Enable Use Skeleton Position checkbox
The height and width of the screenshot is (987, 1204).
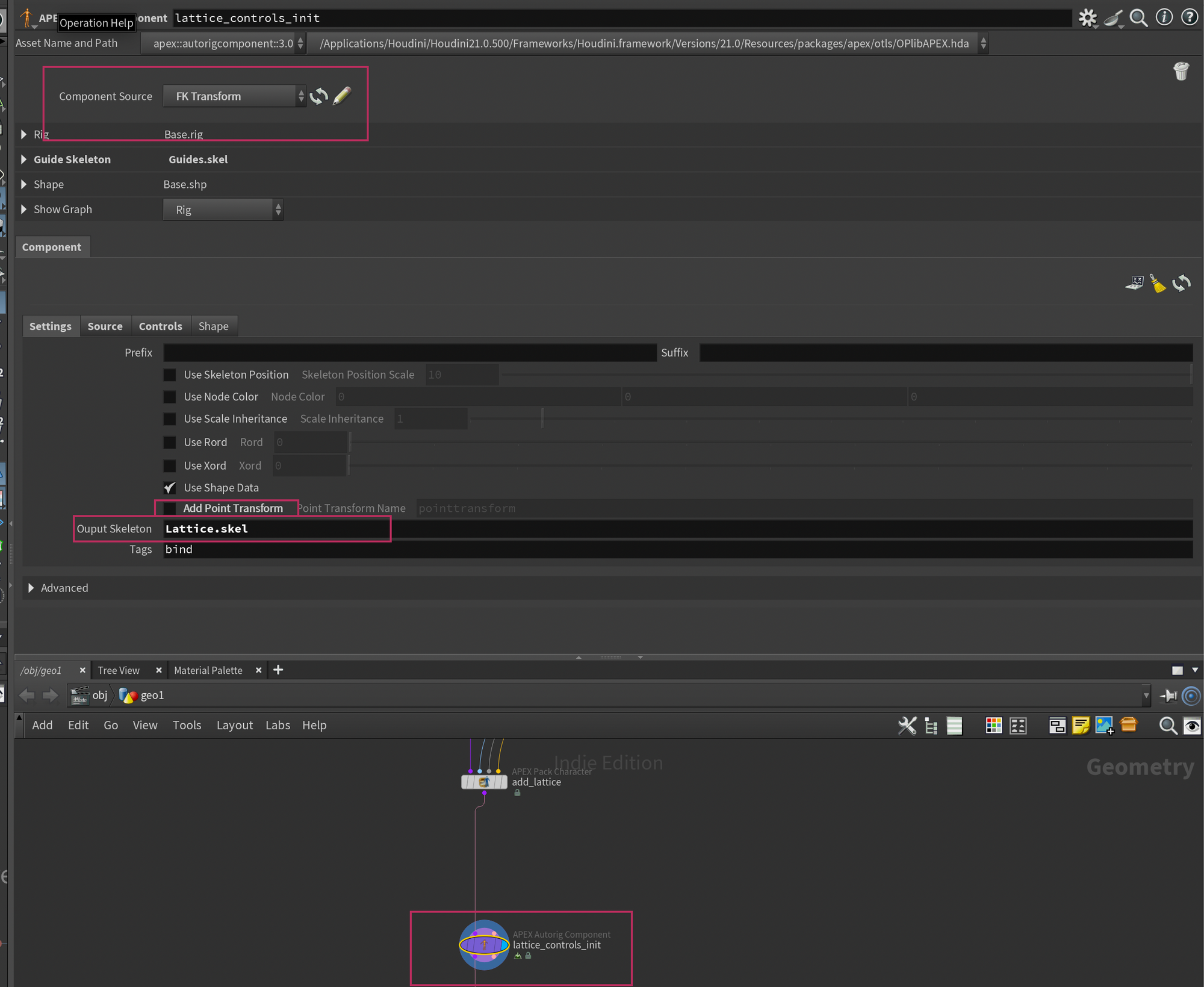click(170, 375)
